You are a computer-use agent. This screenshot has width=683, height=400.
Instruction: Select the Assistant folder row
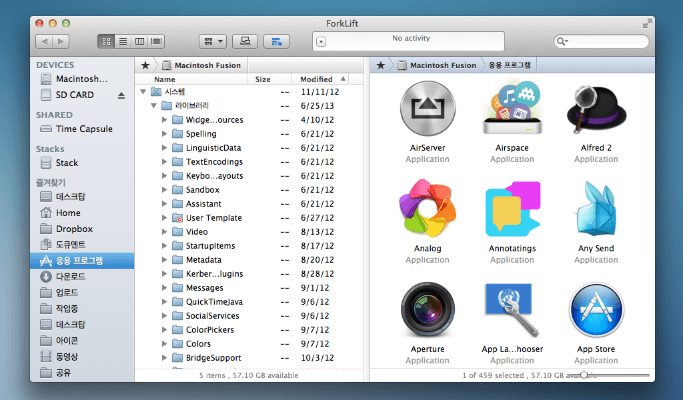249,203
